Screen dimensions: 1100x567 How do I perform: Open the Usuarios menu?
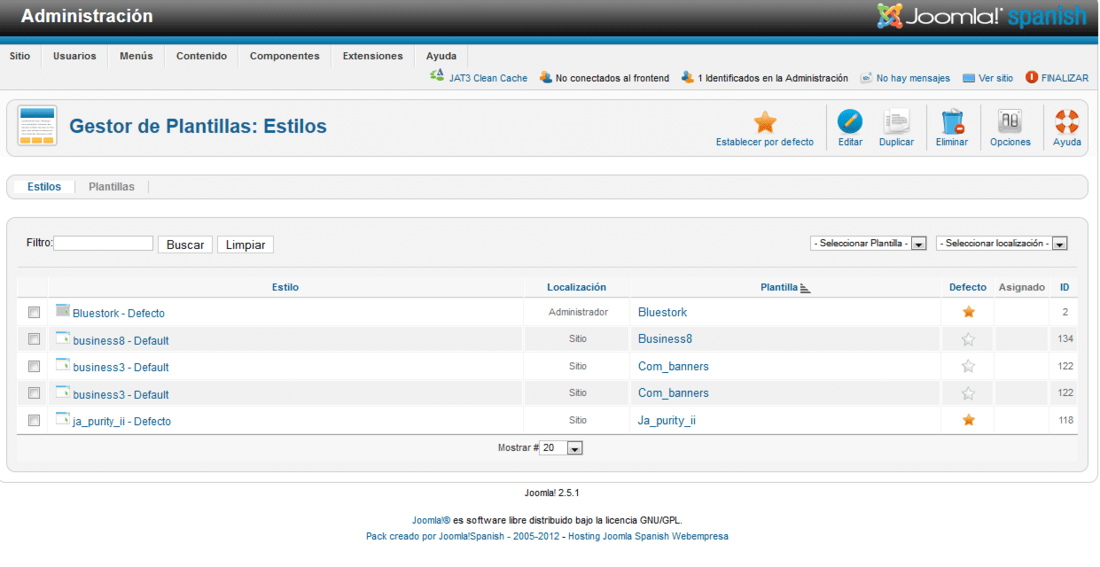click(74, 56)
